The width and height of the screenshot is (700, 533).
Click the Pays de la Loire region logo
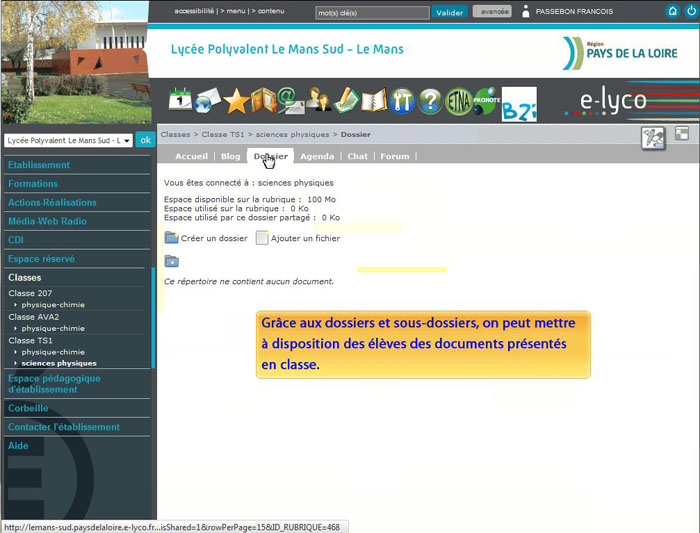(620, 54)
